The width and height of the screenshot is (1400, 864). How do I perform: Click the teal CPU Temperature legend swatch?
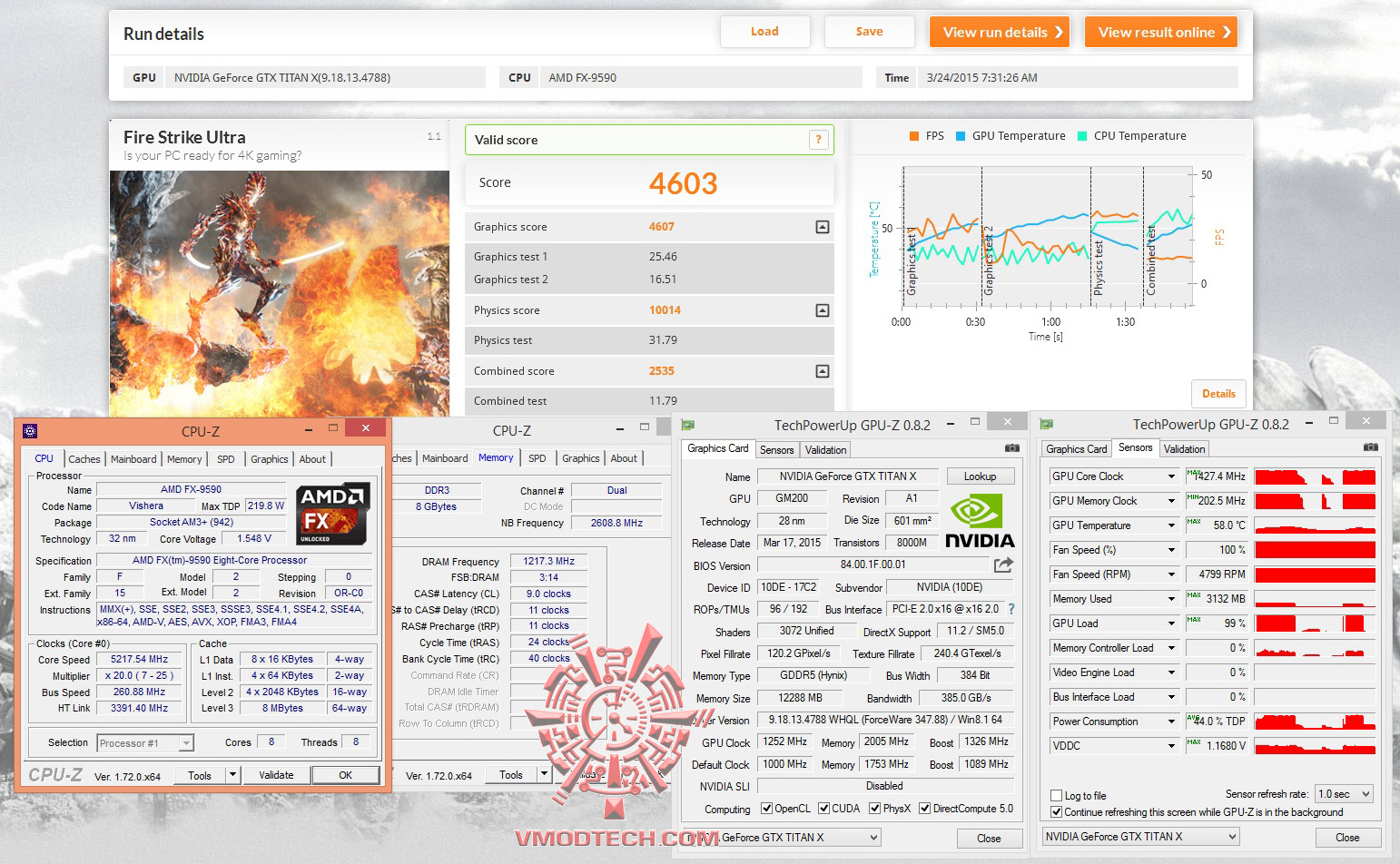1082,136
